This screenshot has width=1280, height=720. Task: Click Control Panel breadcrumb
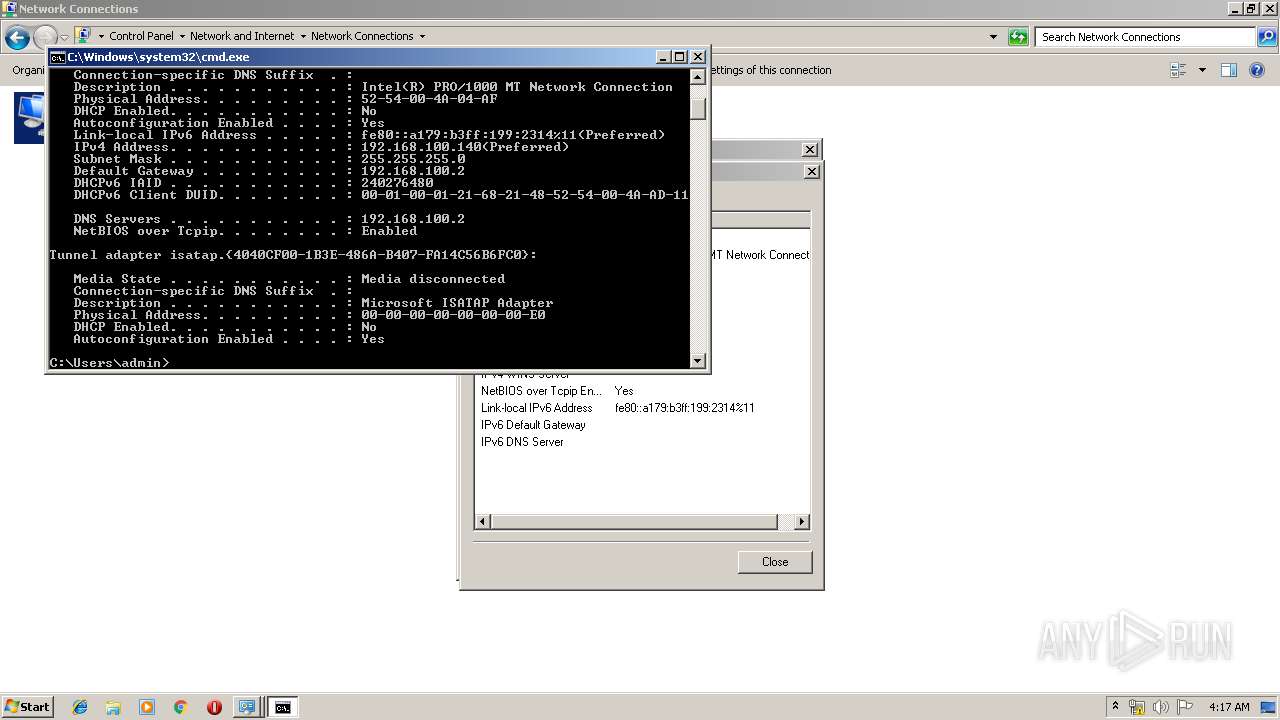pyautogui.click(x=141, y=36)
